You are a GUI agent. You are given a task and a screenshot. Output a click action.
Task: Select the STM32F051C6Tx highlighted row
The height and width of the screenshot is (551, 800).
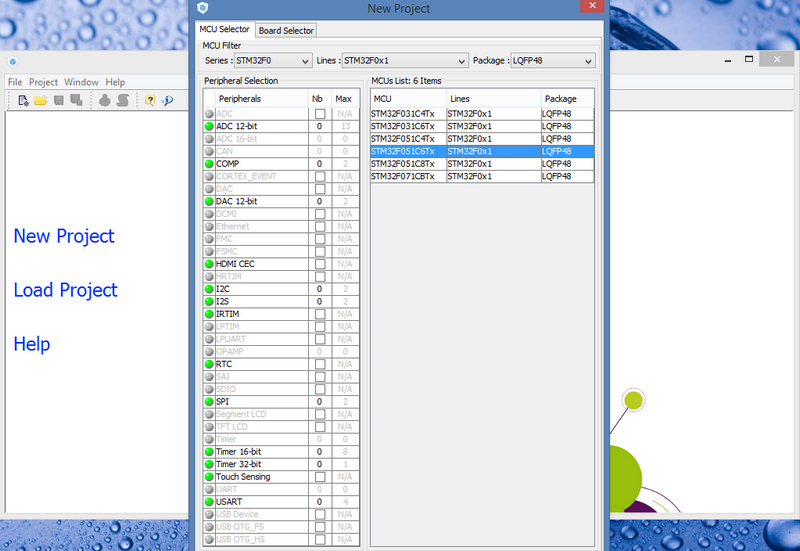(x=482, y=152)
